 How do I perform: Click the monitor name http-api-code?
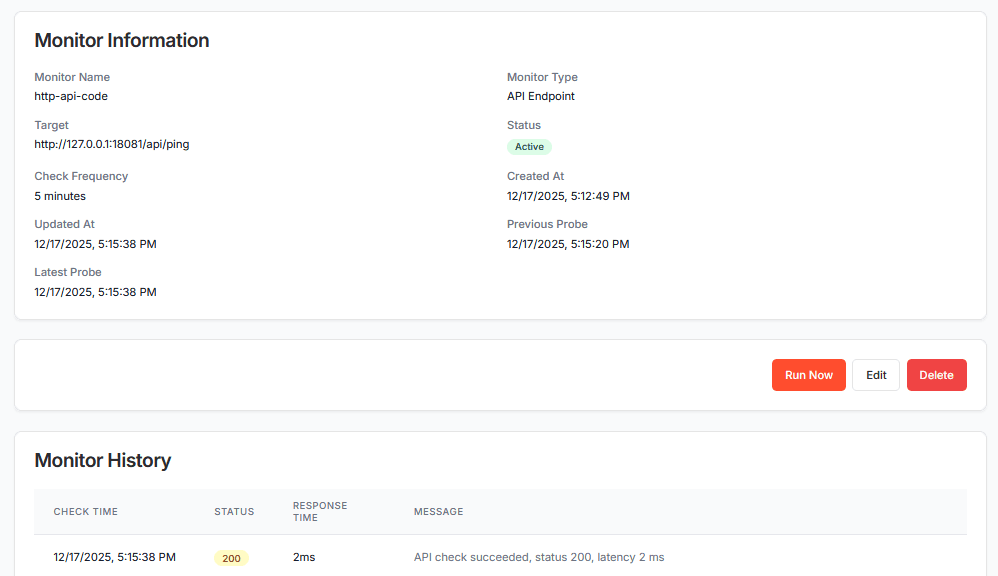pyautogui.click(x=71, y=95)
